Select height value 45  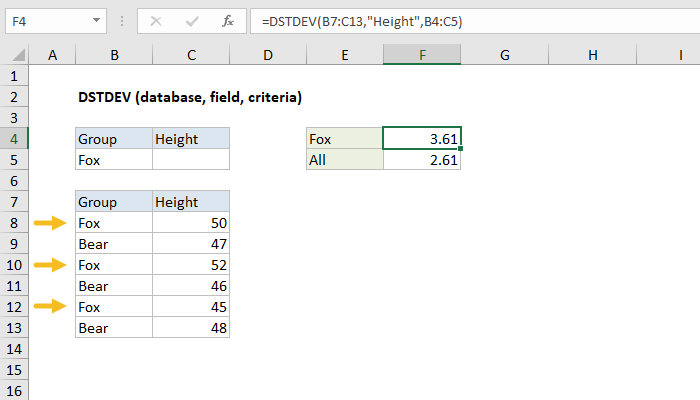tap(191, 306)
